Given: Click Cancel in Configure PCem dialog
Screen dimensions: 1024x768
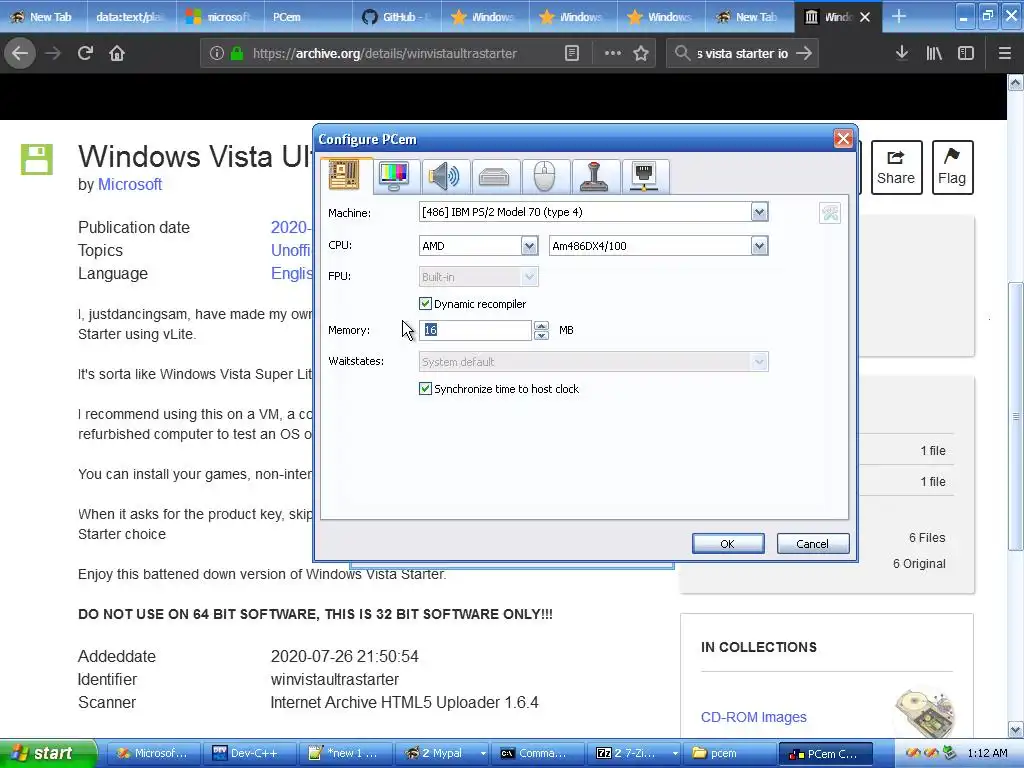Looking at the screenshot, I should coord(812,543).
